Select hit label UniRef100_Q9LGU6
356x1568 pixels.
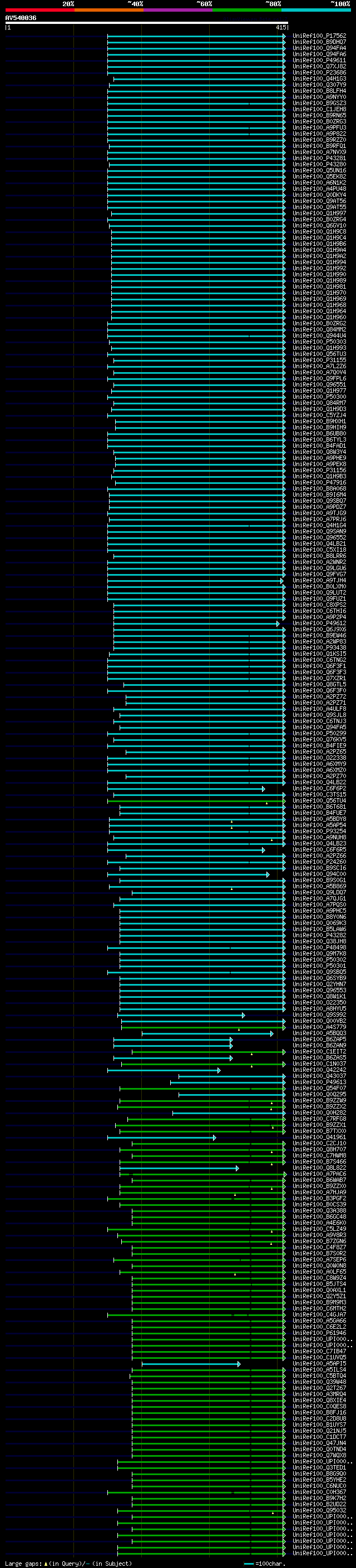(x=319, y=568)
